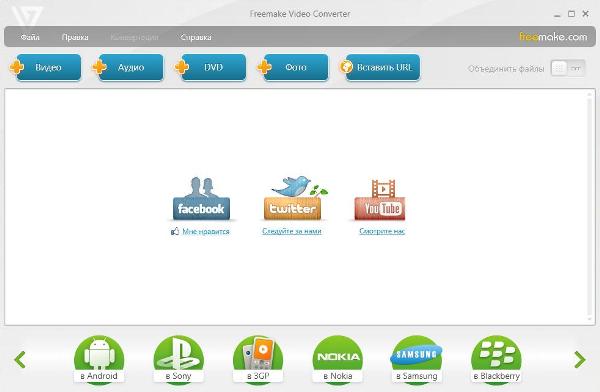Click the file list vertical scrollbar
Viewport: 600px width, 392px height.
[590, 207]
